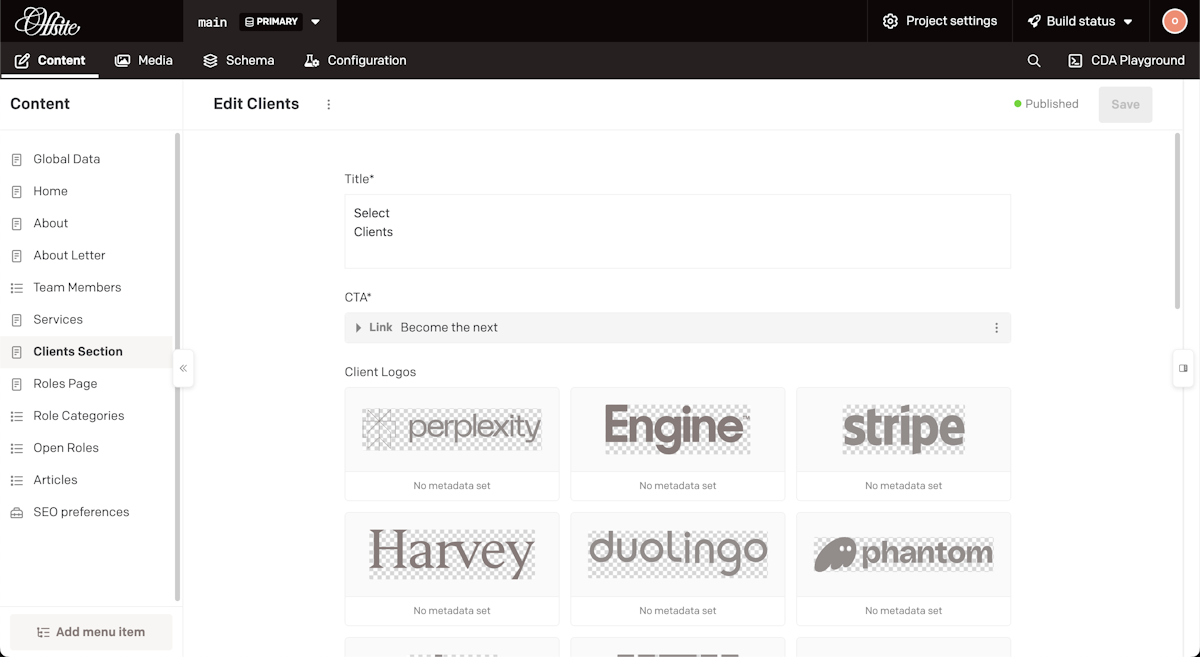Open the user avatar menu
This screenshot has height=657, width=1200.
point(1173,21)
